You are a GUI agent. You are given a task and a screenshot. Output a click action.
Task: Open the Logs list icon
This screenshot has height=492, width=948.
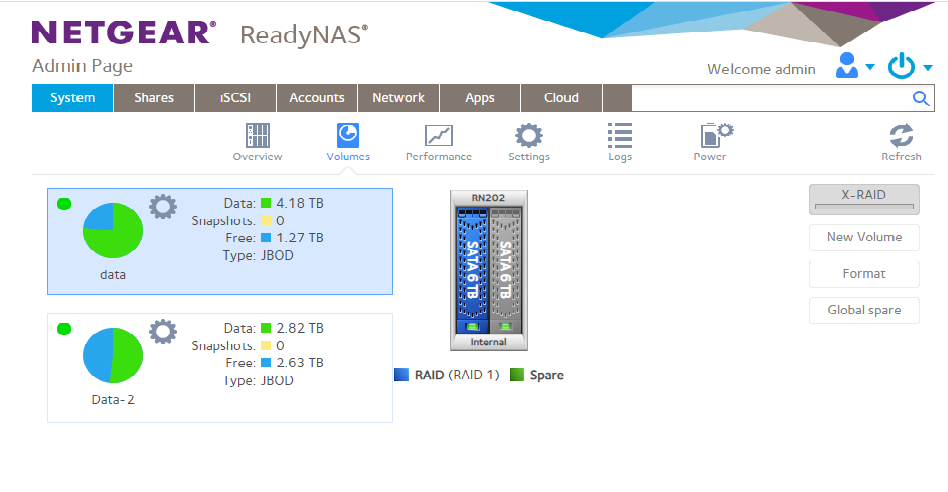point(620,136)
